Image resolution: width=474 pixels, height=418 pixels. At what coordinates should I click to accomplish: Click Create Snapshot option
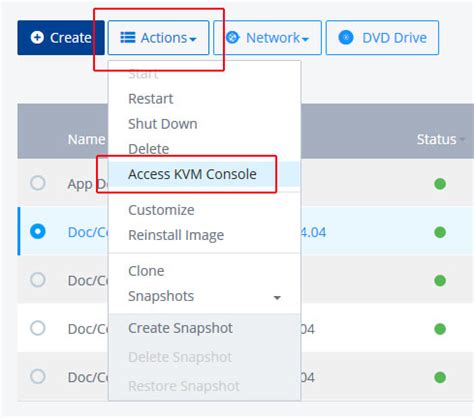click(x=180, y=328)
